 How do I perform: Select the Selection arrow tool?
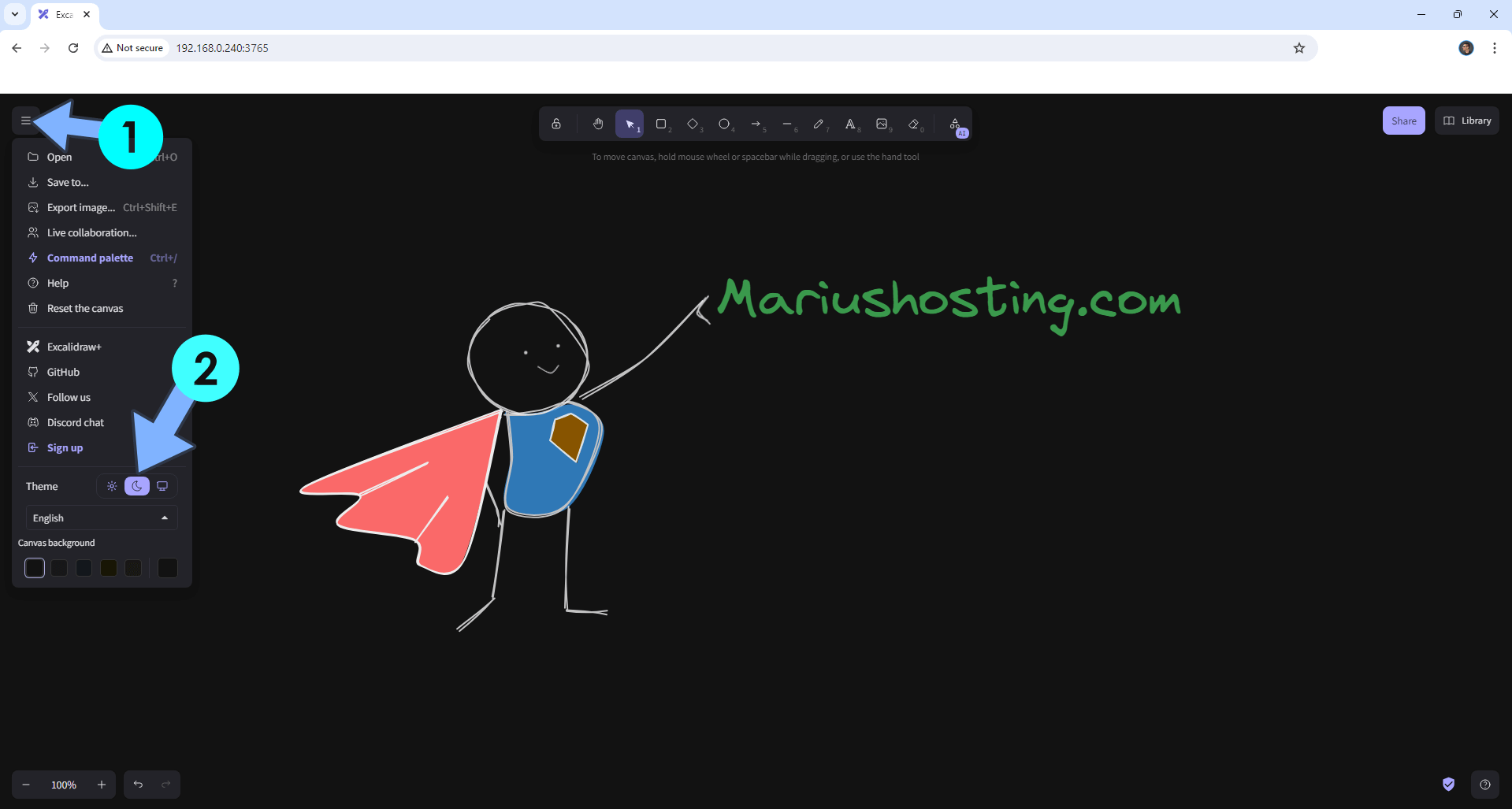coord(630,124)
